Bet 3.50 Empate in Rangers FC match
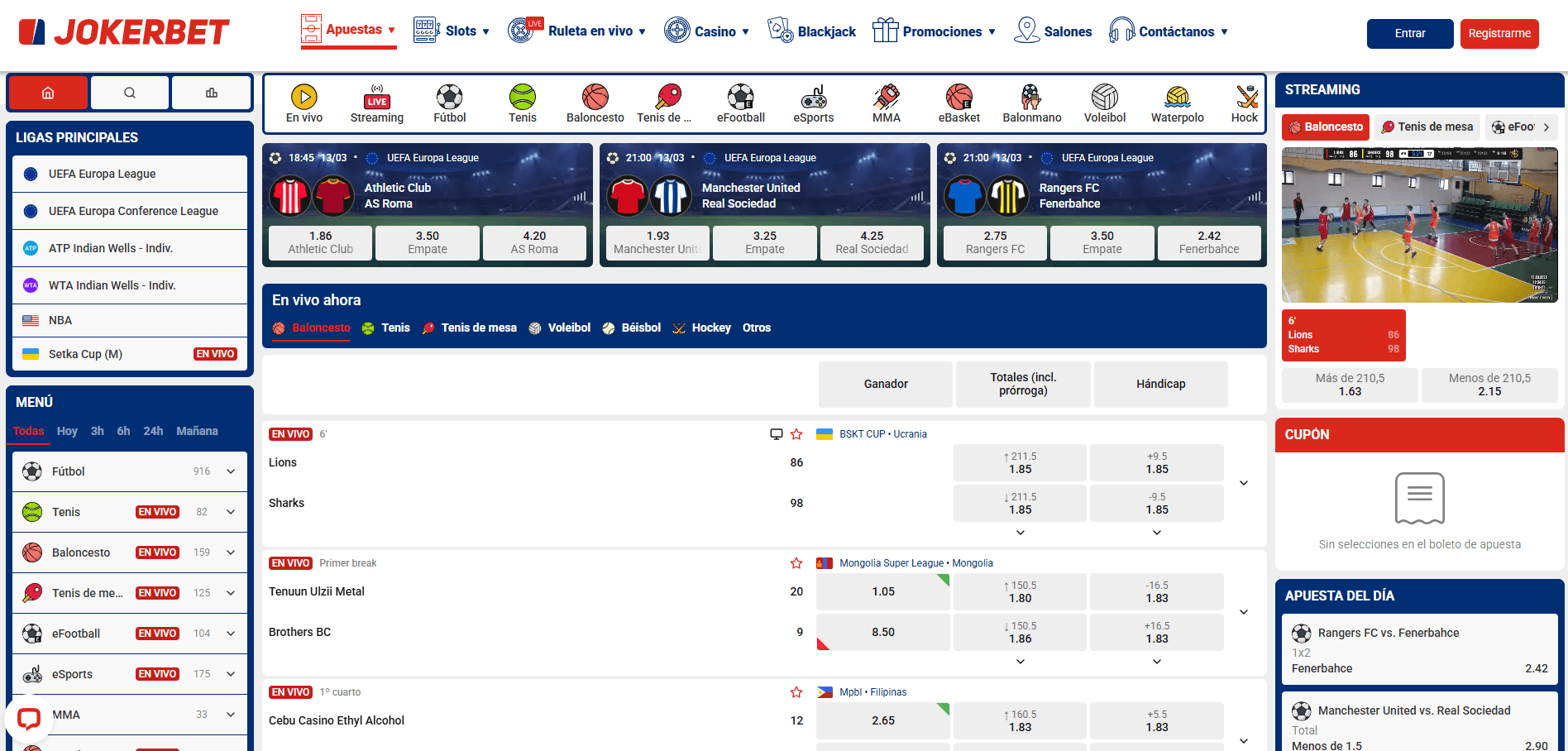The width and height of the screenshot is (1568, 751). coord(1102,242)
